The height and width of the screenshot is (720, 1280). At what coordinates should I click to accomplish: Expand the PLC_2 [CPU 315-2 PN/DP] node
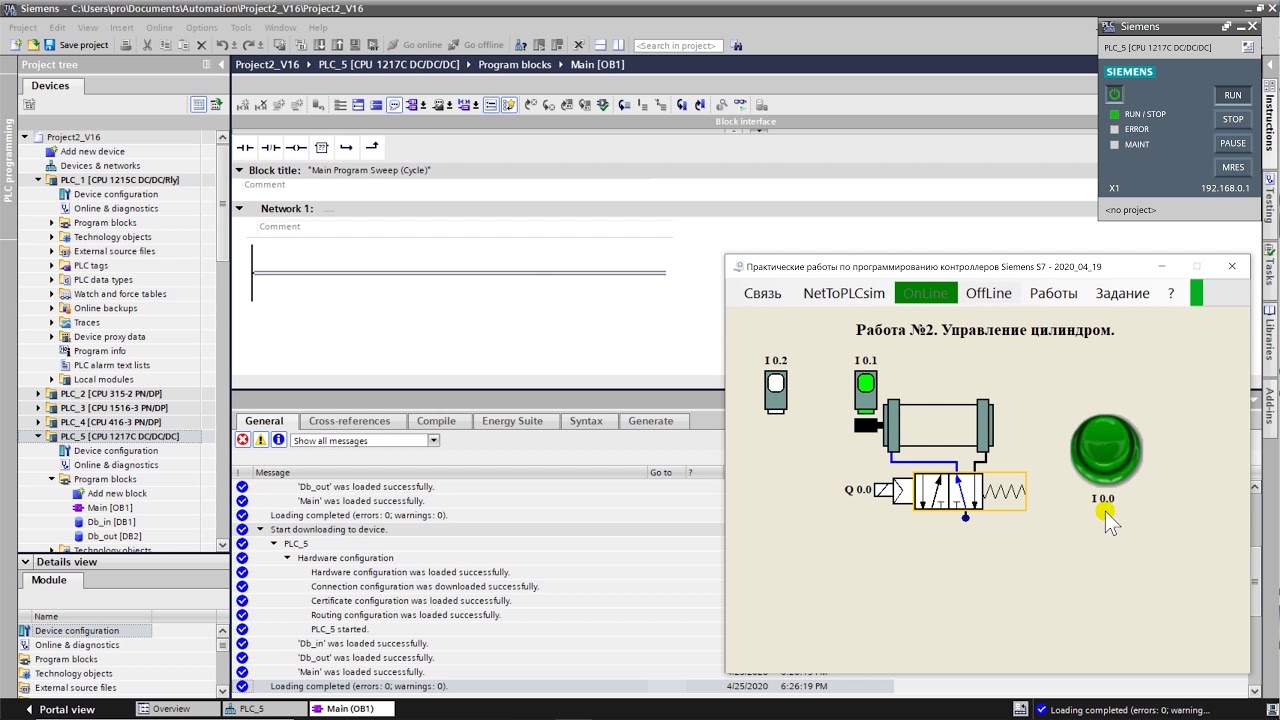[x=39, y=394]
